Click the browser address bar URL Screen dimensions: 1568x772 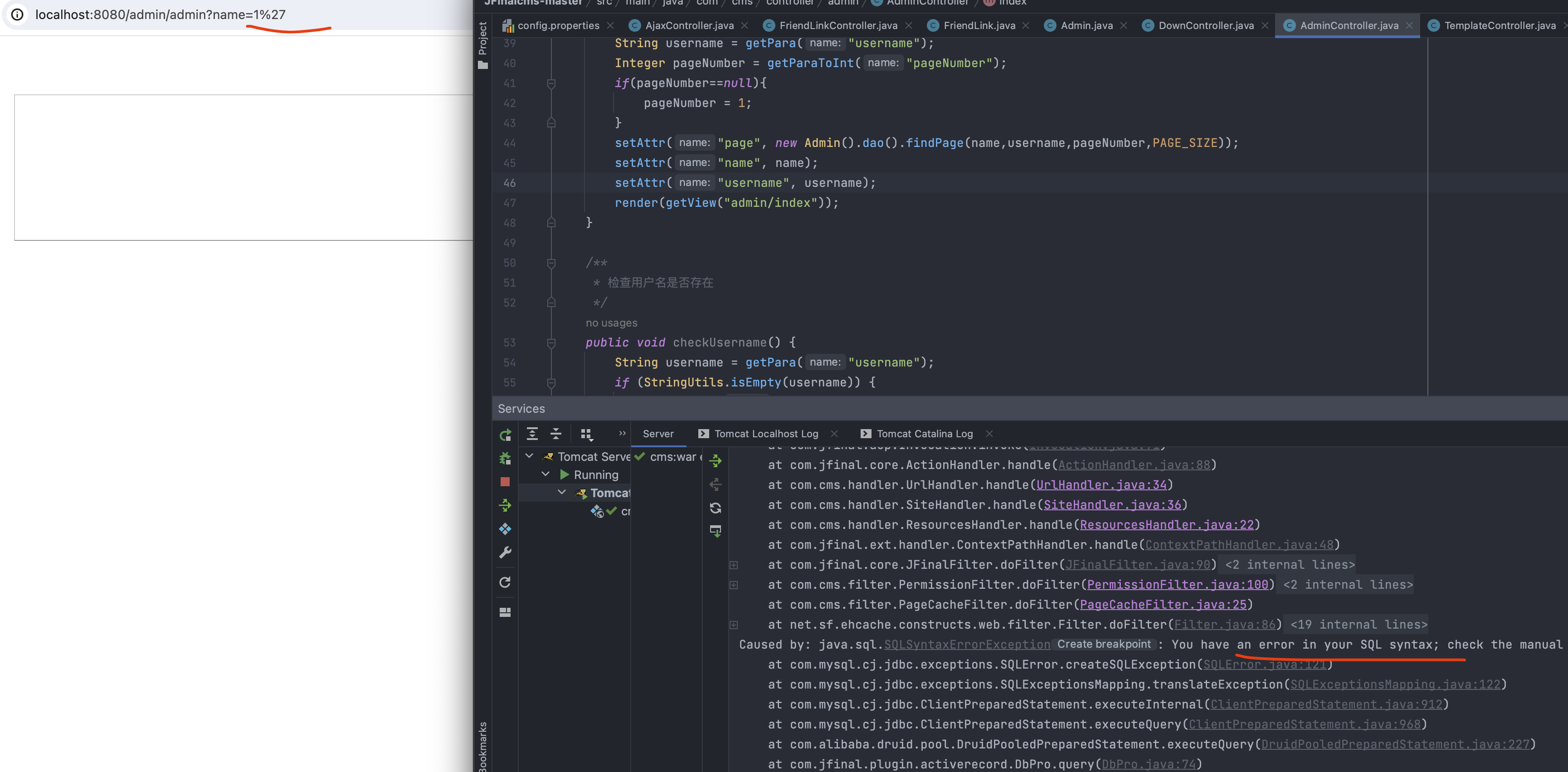click(160, 15)
